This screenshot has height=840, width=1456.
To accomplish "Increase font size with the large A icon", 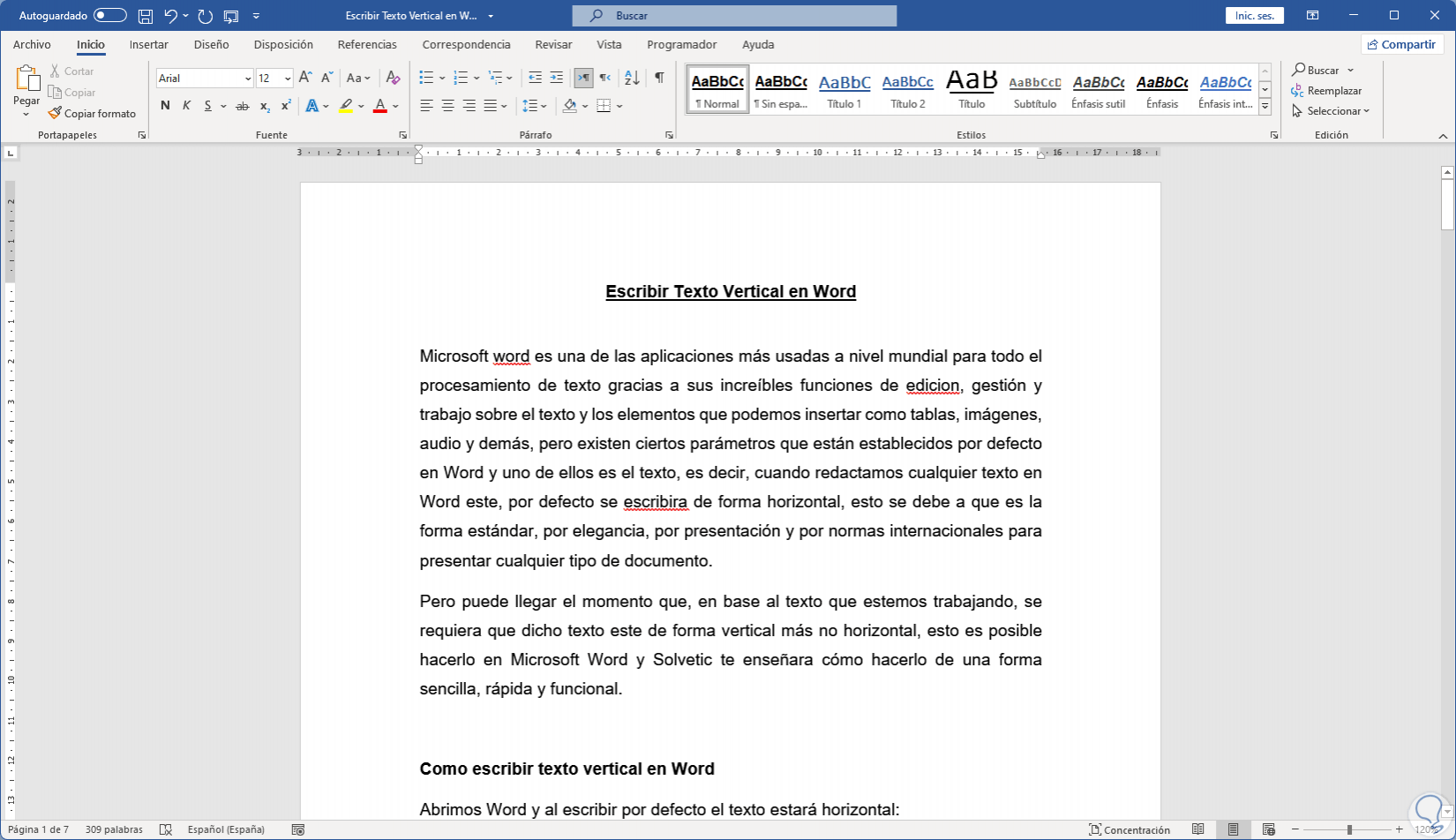I will 305,78.
